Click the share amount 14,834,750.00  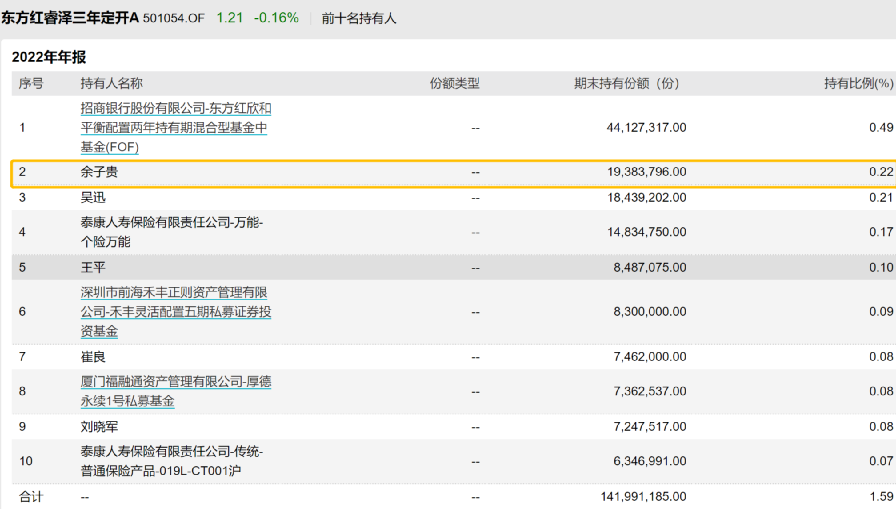click(x=646, y=232)
